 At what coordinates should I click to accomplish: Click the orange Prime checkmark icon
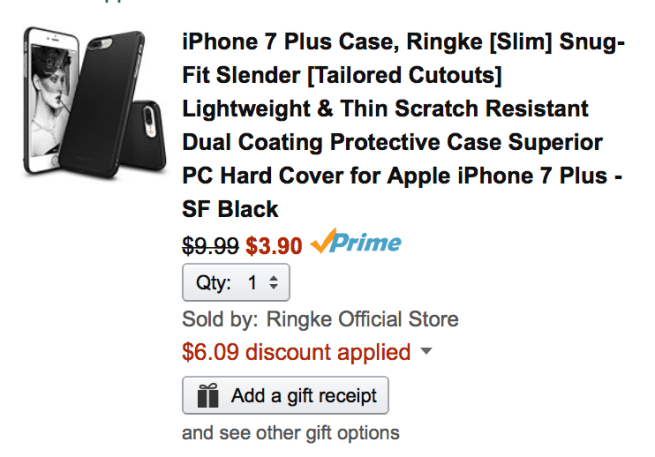coord(323,241)
